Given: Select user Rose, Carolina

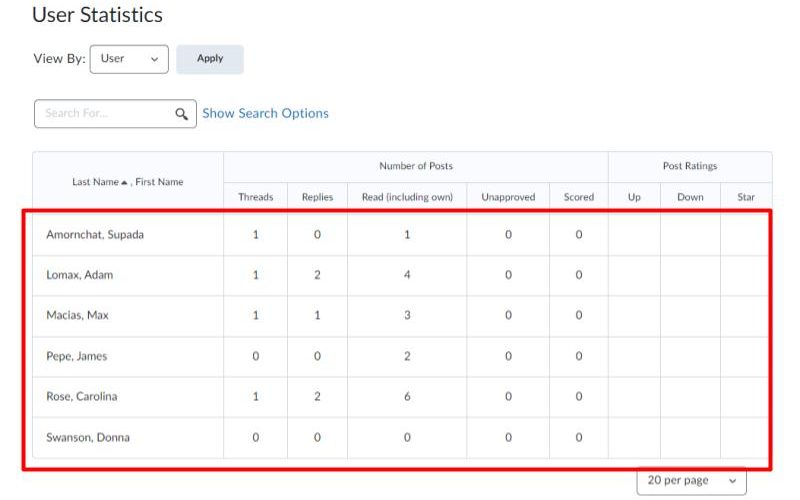Looking at the screenshot, I should click(82, 396).
